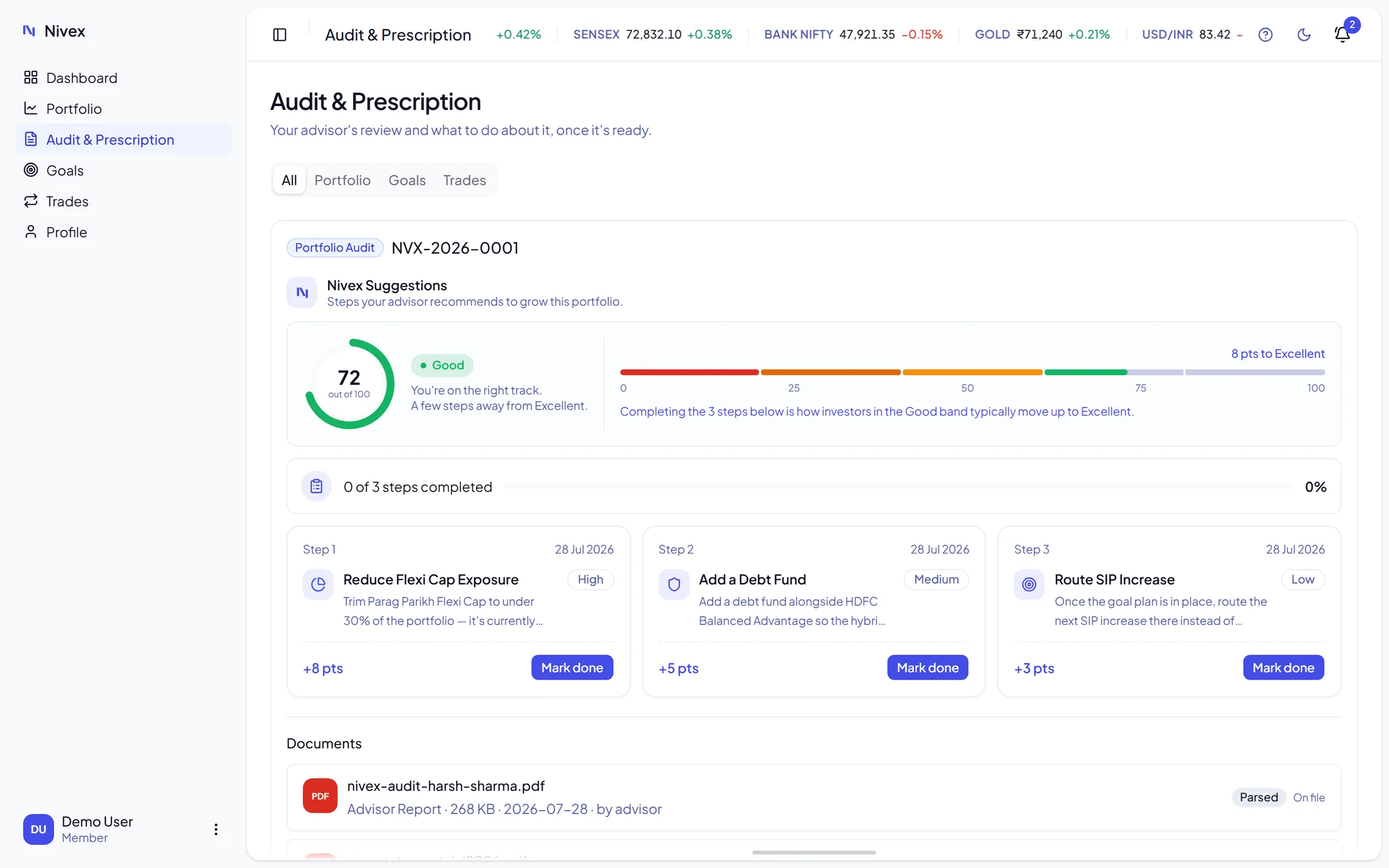The width and height of the screenshot is (1389, 868).
Task: Switch to the Portfolio filter tab
Action: point(343,180)
